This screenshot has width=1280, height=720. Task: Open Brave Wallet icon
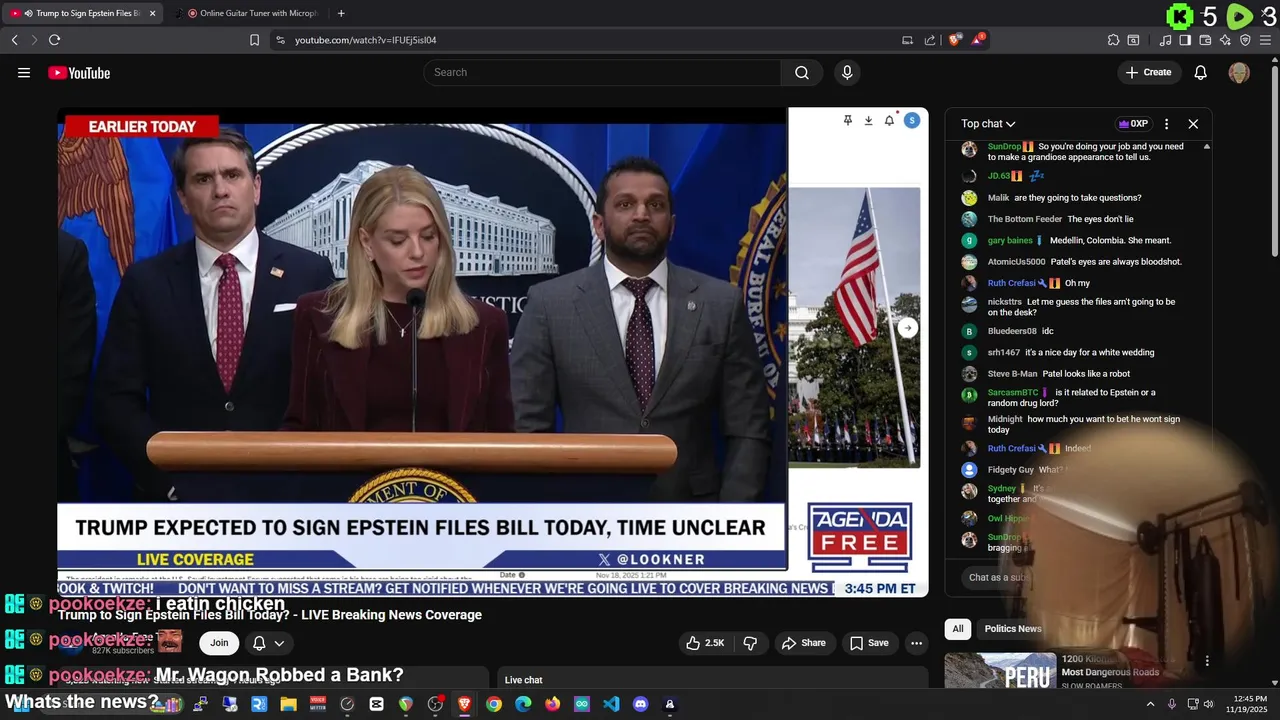pyautogui.click(x=1205, y=40)
